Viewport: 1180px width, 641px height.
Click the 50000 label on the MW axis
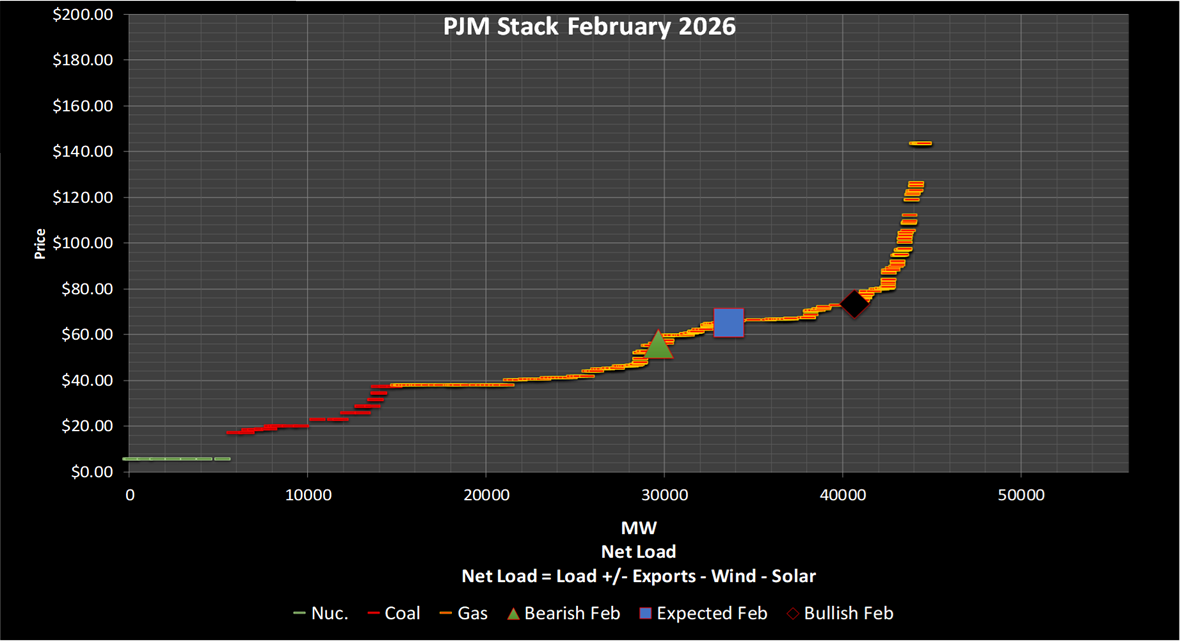1019,495
